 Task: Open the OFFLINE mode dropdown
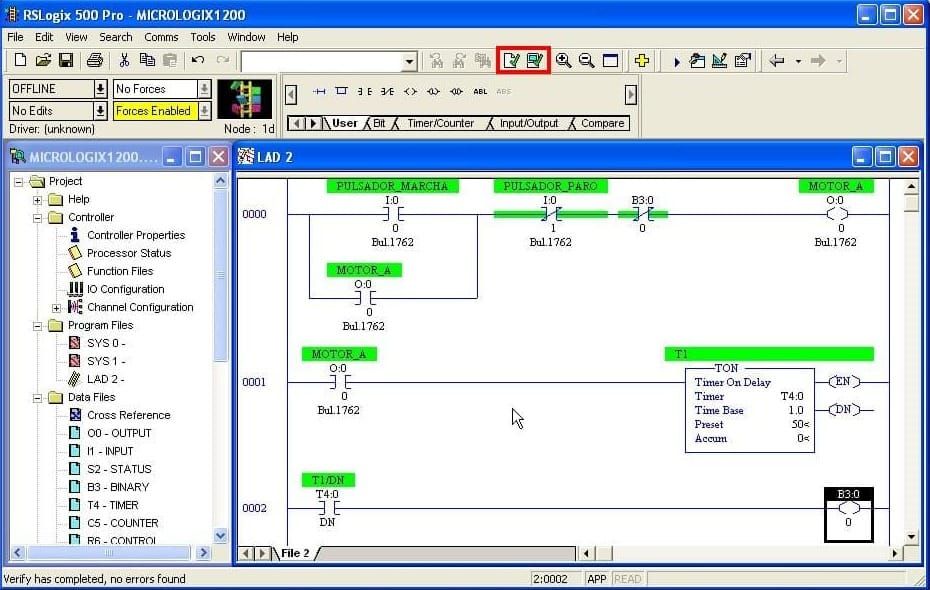click(100, 89)
